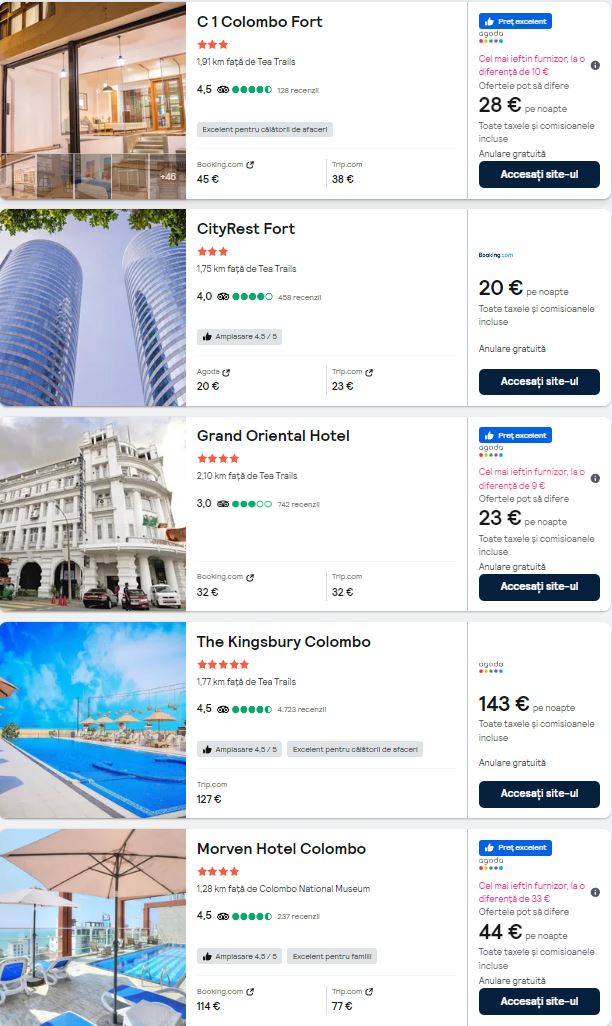The height and width of the screenshot is (1026, 612).
Task: Open Agoda external link icon for CityRest Fort
Action: [226, 372]
